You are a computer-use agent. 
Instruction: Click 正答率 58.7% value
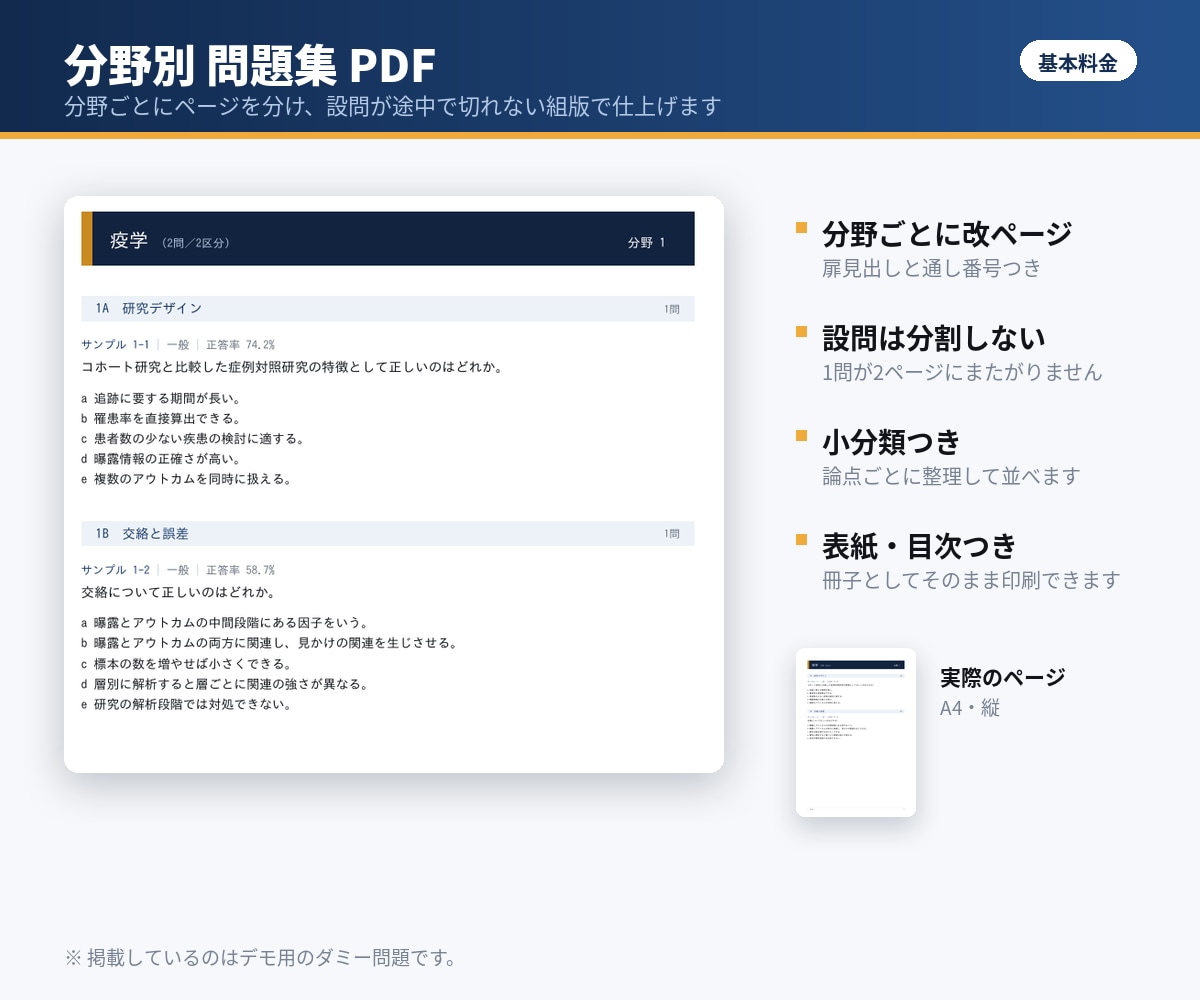coord(240,570)
